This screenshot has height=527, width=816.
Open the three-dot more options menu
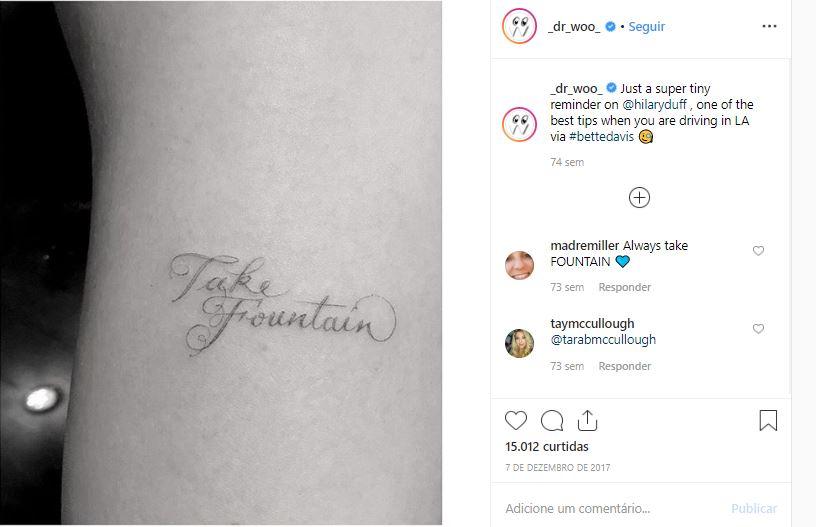click(x=769, y=27)
